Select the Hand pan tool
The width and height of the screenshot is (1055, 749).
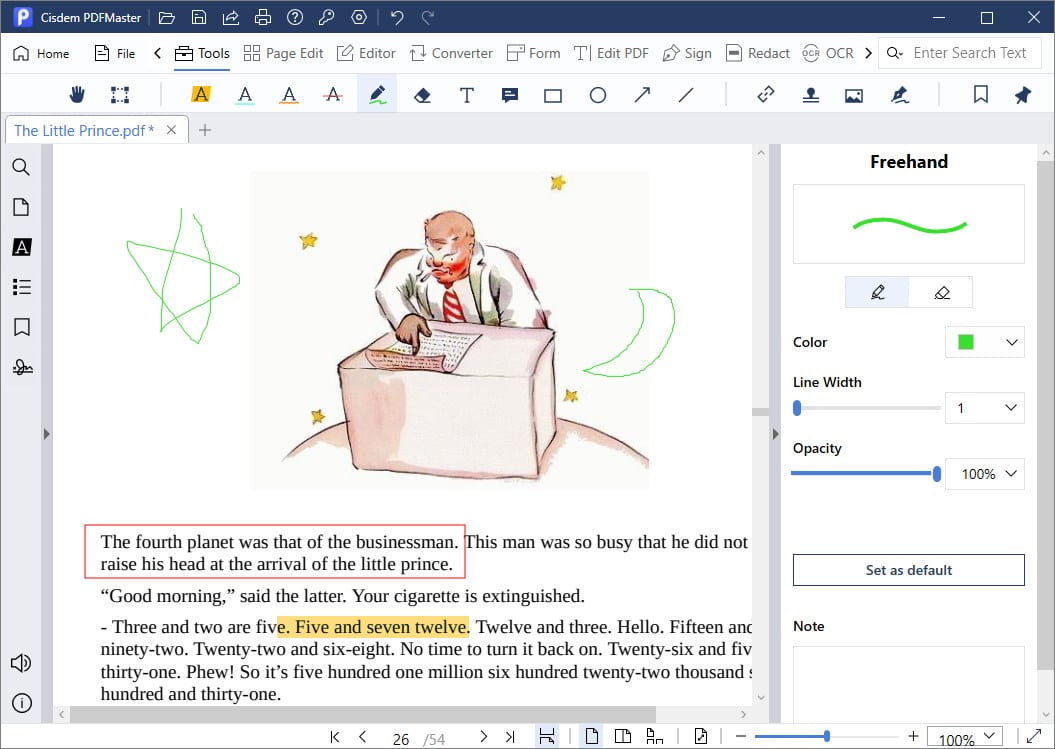click(x=77, y=95)
